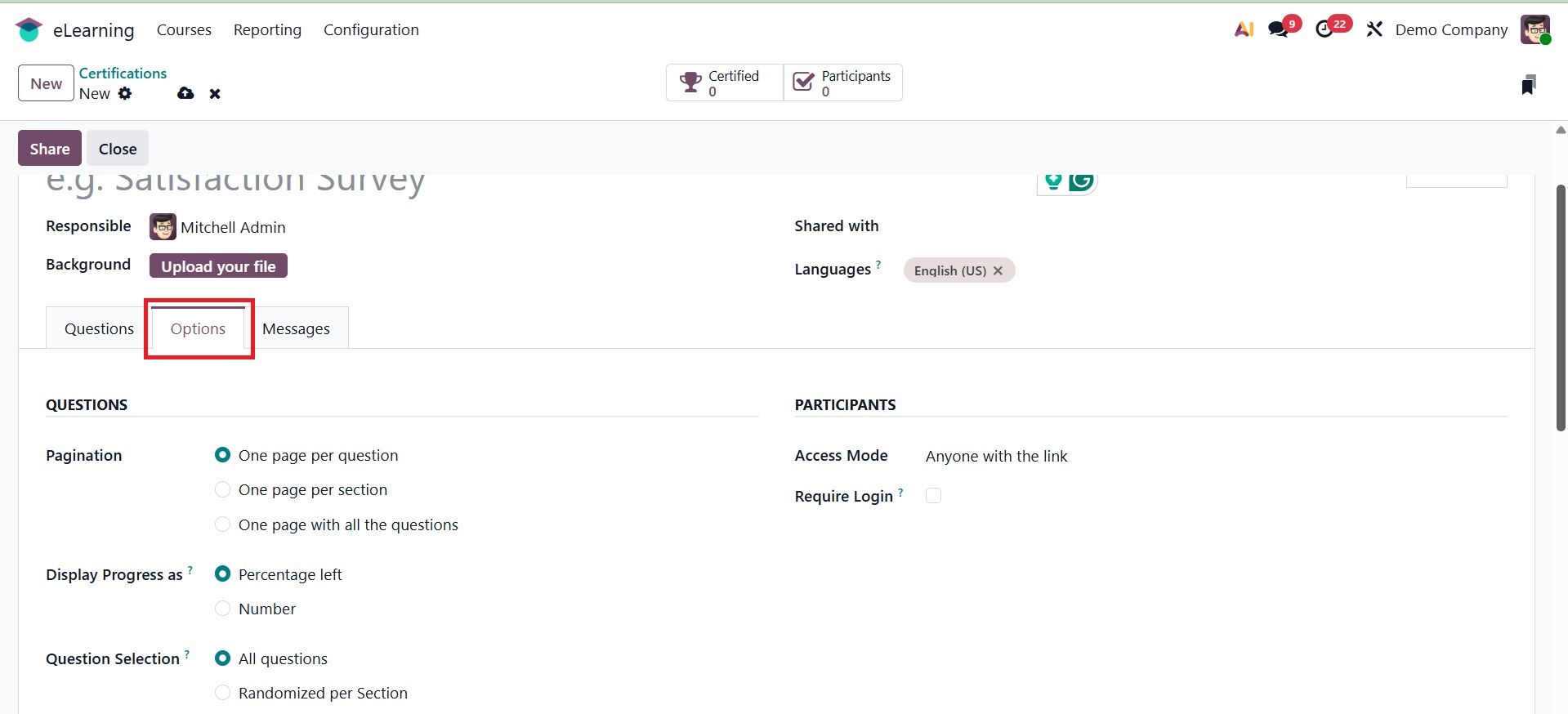Enable the Require Login checkbox
Viewport: 1568px width, 714px height.
pyautogui.click(x=933, y=496)
